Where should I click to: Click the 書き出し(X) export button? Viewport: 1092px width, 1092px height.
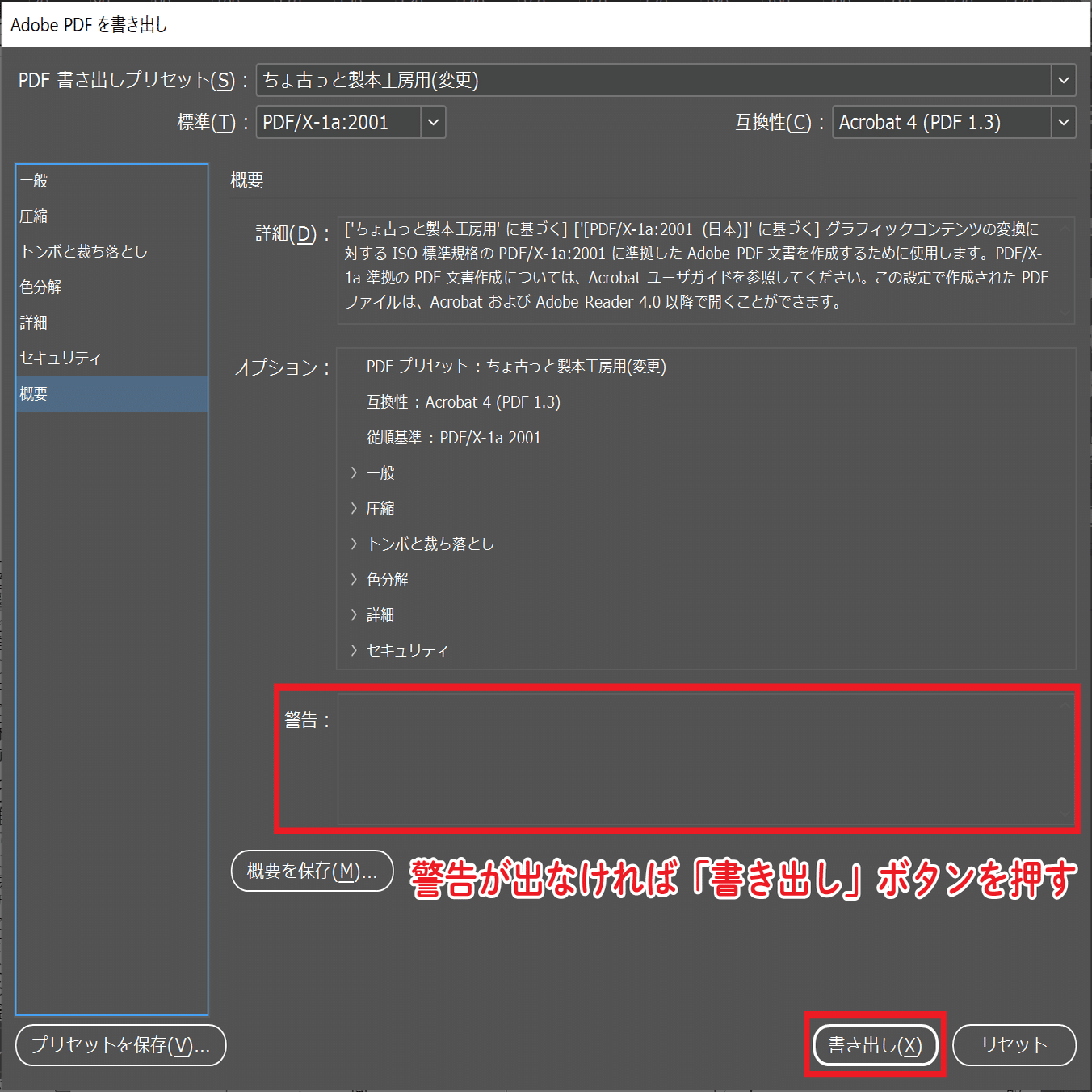click(x=876, y=1045)
